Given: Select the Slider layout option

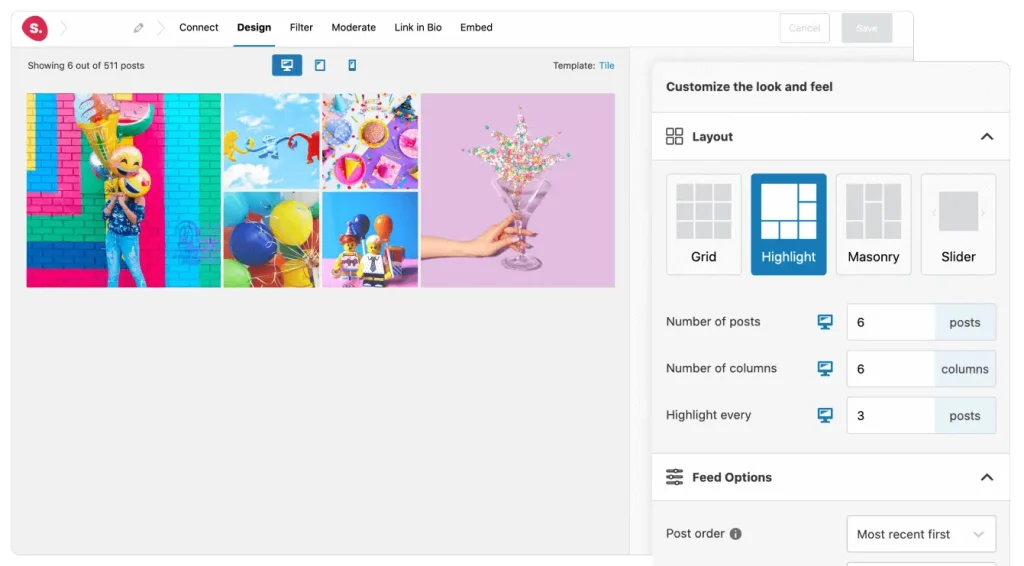Looking at the screenshot, I should pyautogui.click(x=958, y=224).
